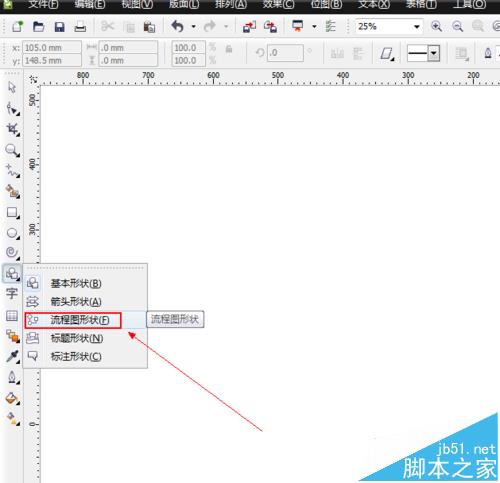Open the 文件(F) menu
Image resolution: width=500 pixels, height=483 pixels.
(43, 4)
